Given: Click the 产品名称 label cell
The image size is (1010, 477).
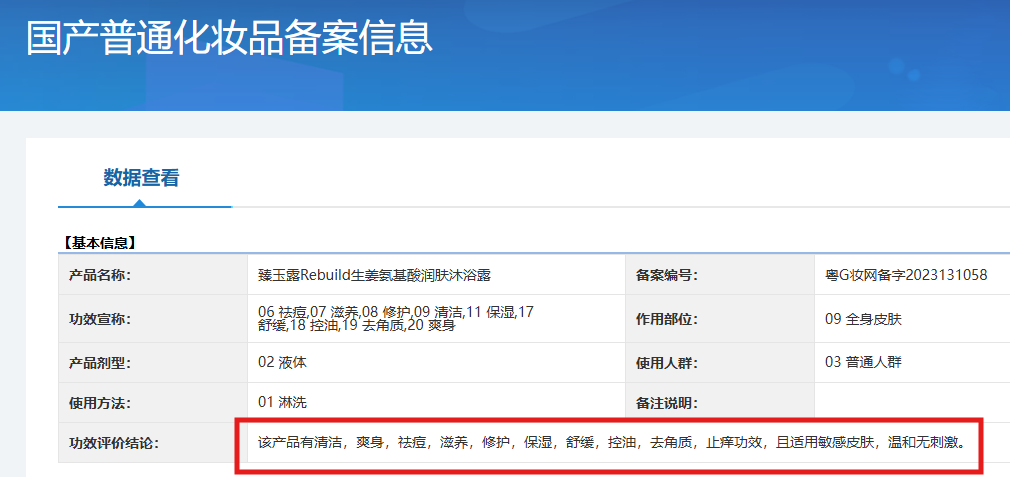Looking at the screenshot, I should pyautogui.click(x=153, y=276).
